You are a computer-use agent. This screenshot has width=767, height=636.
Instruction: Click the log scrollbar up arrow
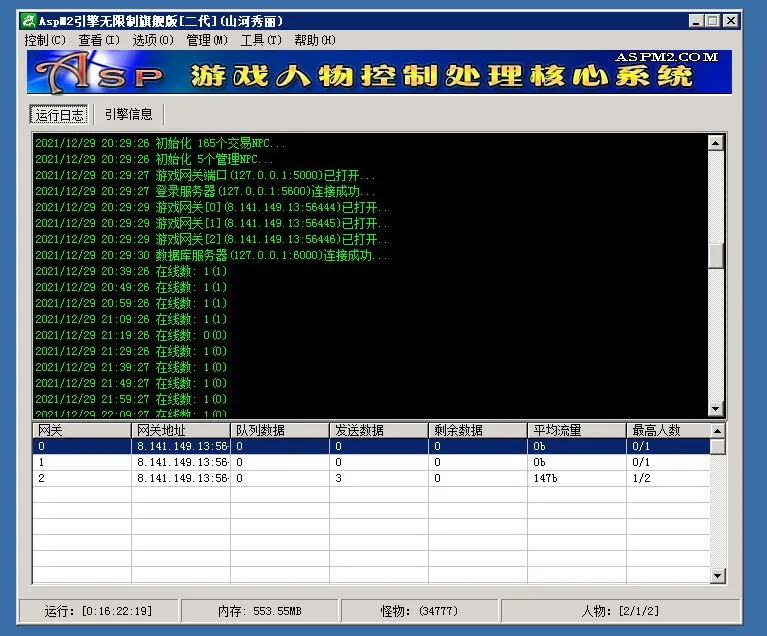[716, 143]
